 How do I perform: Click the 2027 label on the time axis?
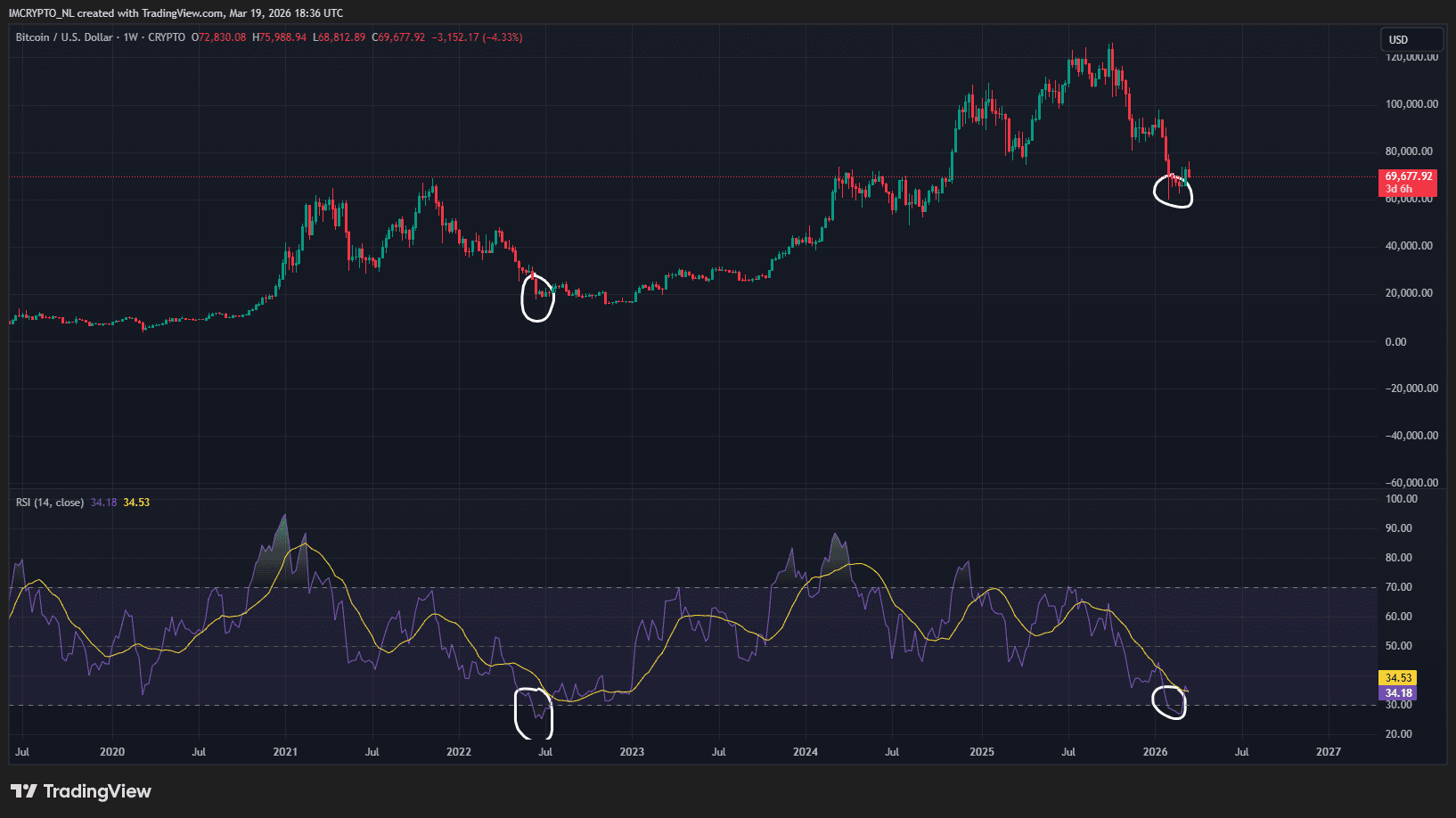(1328, 752)
